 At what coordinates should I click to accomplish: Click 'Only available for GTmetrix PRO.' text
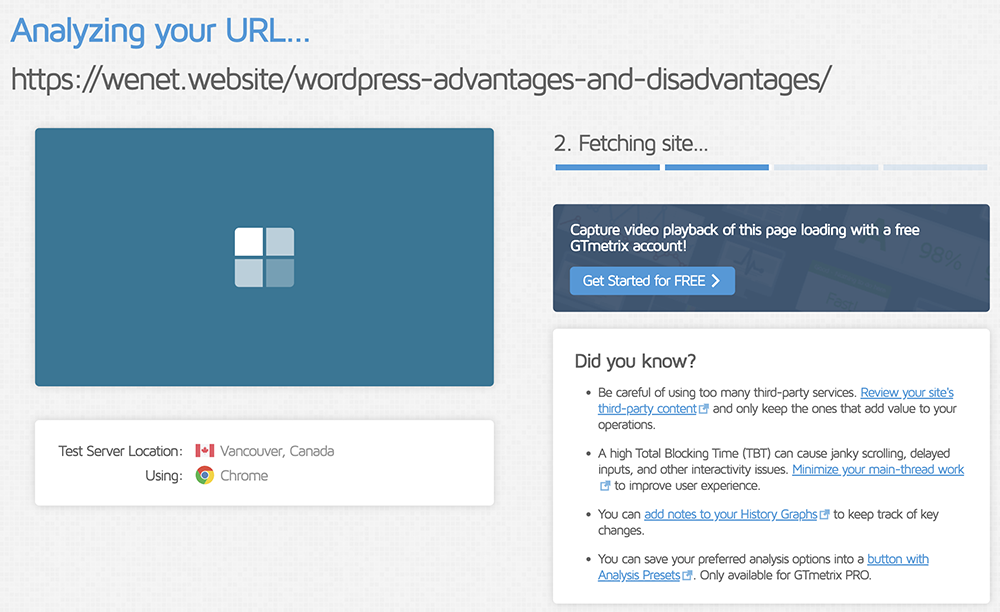[786, 576]
